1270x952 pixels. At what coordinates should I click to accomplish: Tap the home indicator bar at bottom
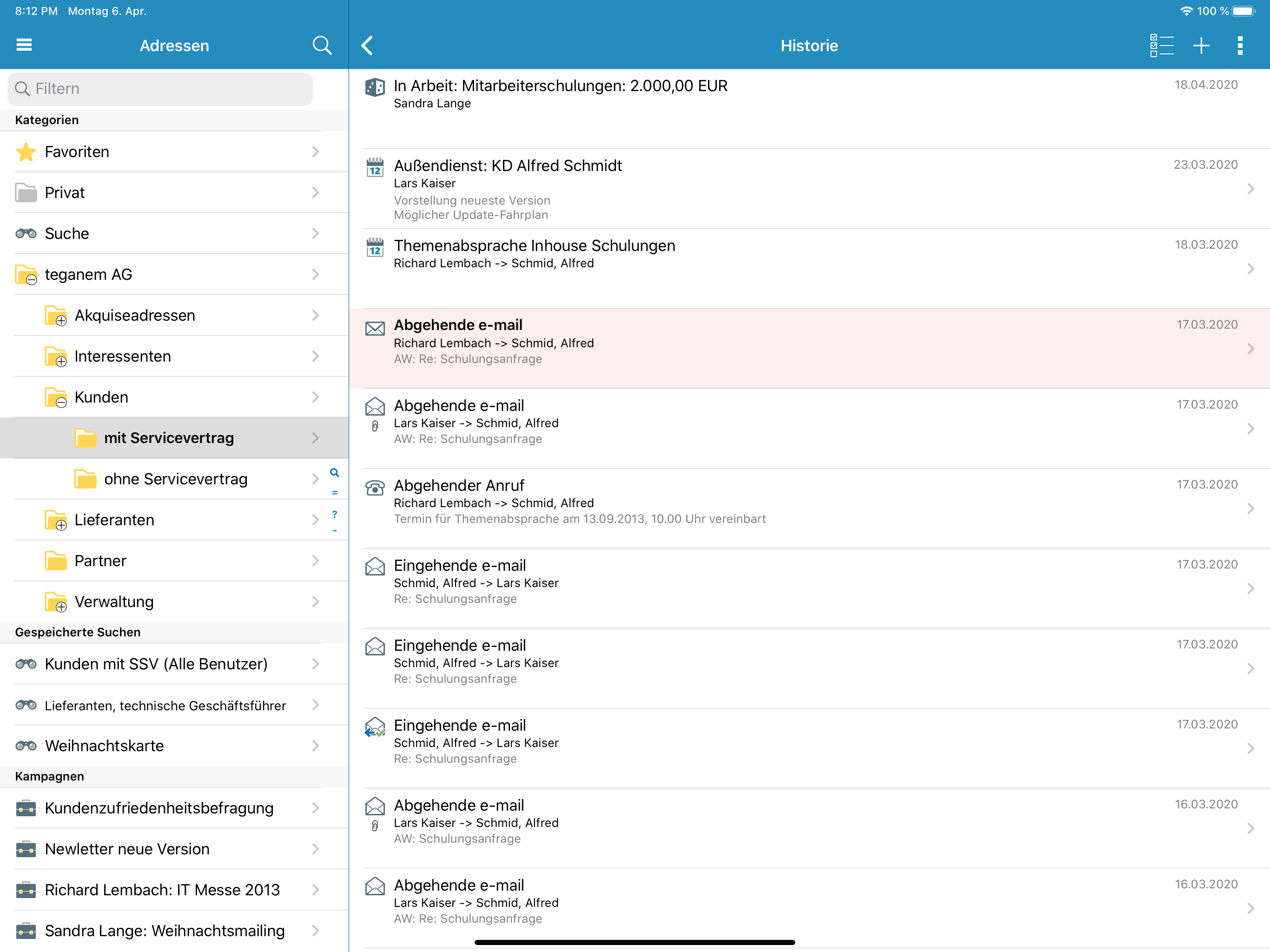(635, 942)
